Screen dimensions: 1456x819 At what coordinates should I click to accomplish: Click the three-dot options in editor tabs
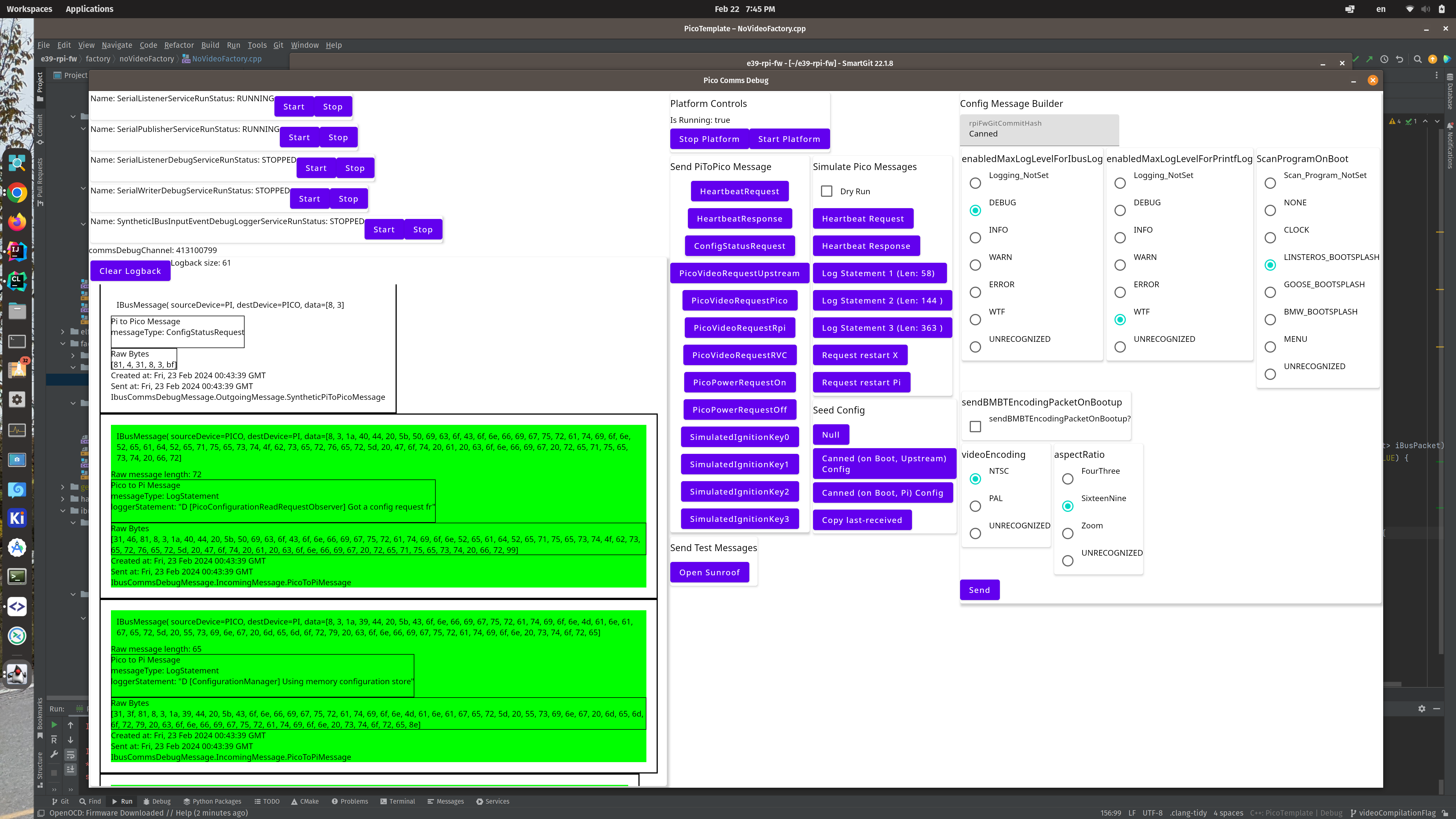1436,75
